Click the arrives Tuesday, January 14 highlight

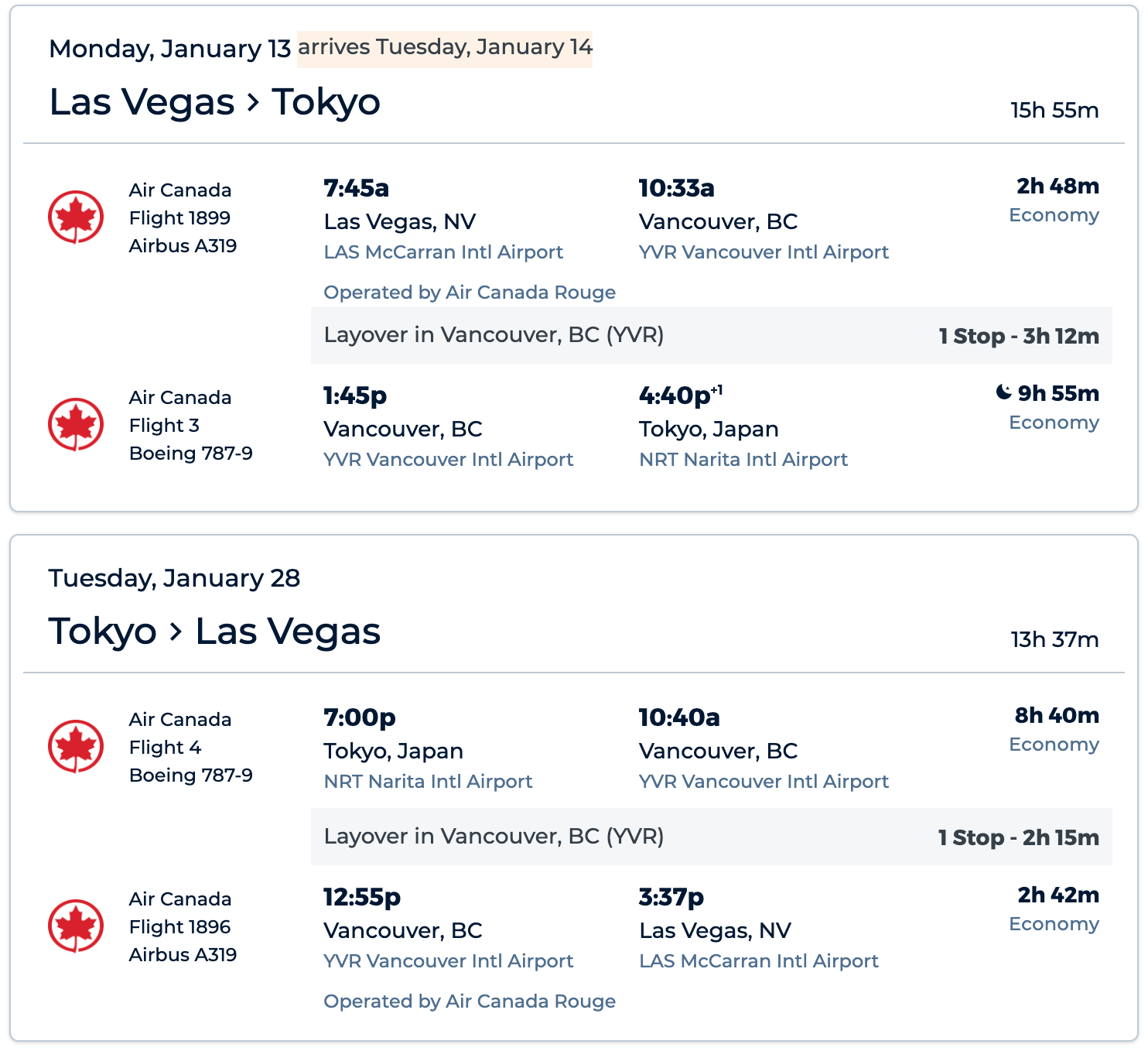445,48
